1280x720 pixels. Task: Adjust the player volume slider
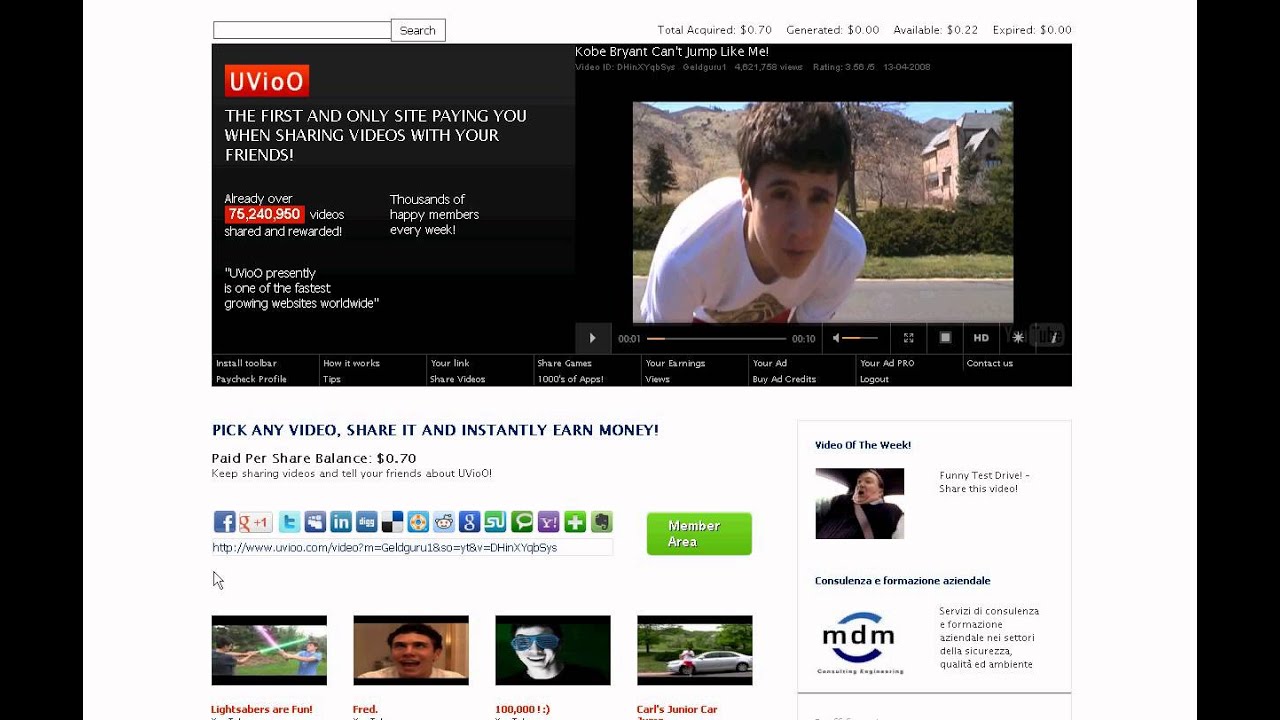(x=860, y=338)
